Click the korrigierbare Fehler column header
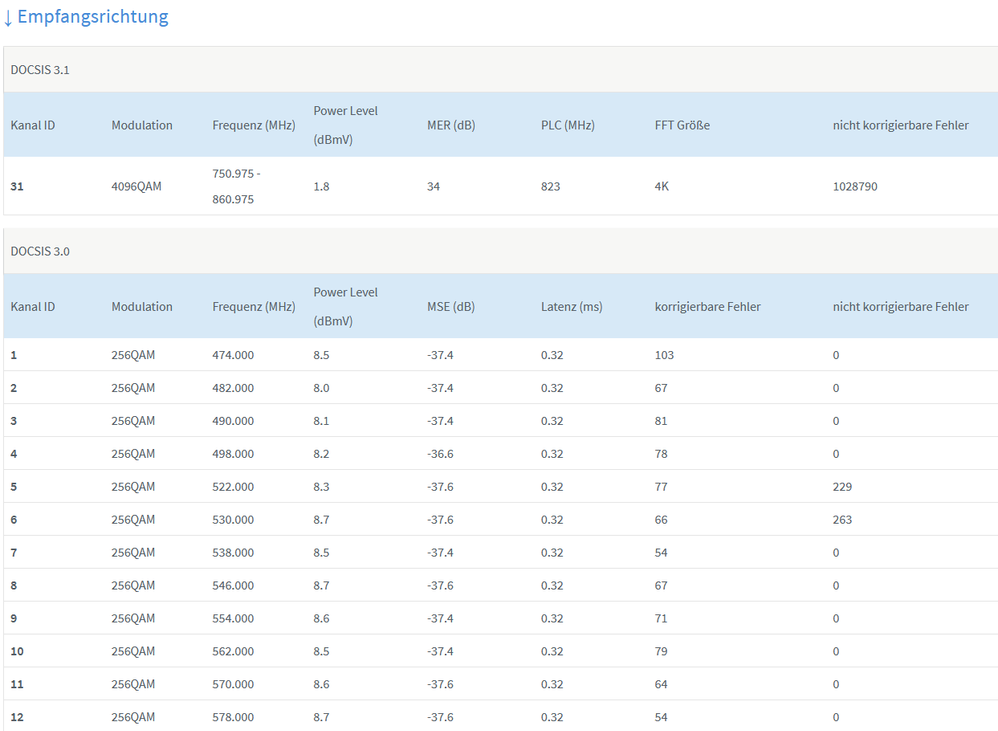998x731 pixels. (707, 307)
